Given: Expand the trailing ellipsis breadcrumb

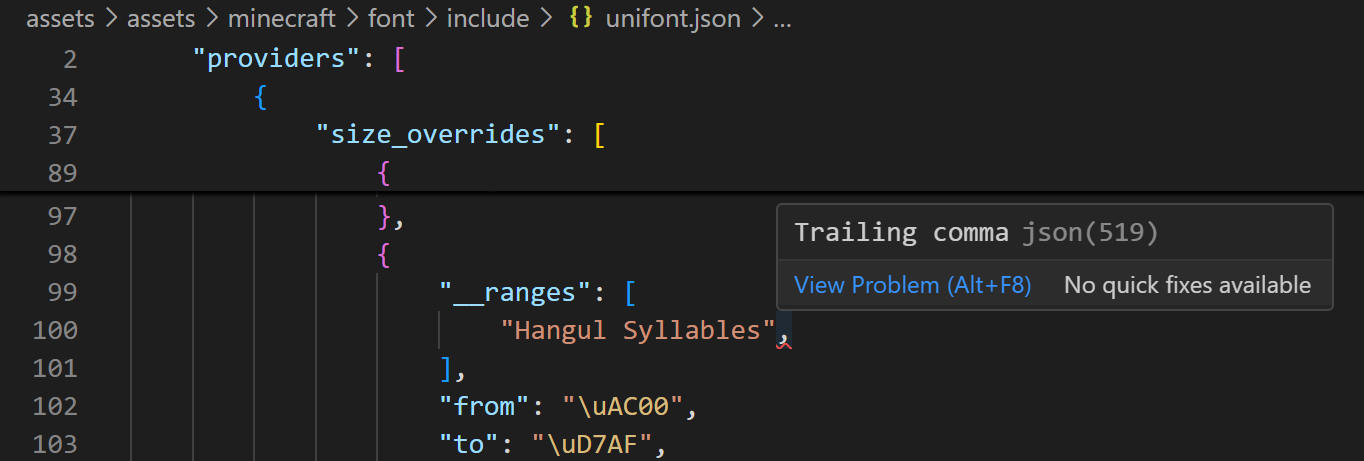Looking at the screenshot, I should point(782,20).
